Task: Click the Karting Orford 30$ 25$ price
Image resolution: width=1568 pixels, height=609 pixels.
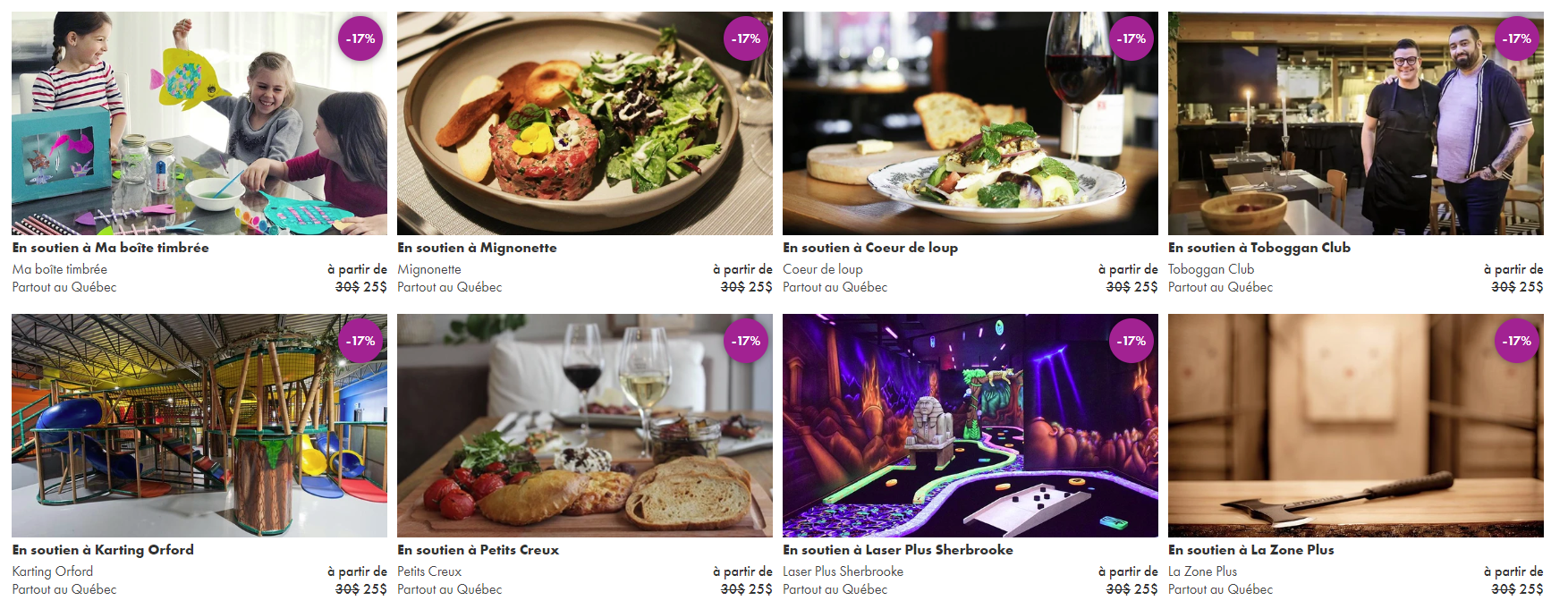Action: click(361, 589)
